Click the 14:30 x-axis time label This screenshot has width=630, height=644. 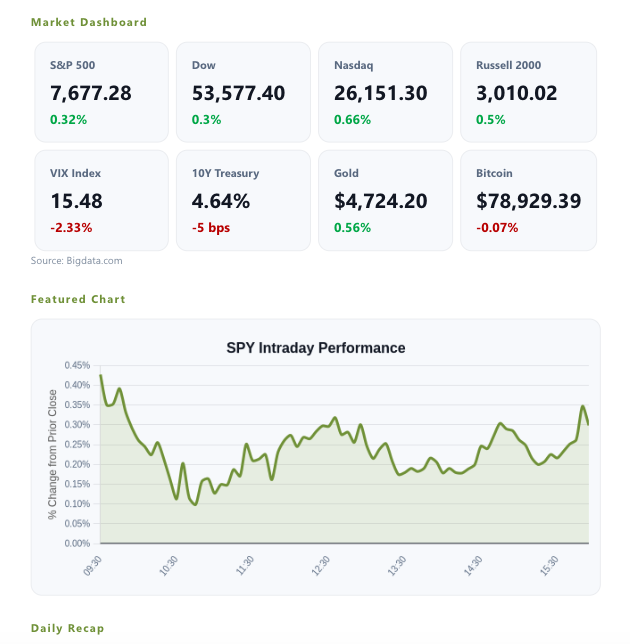(473, 566)
